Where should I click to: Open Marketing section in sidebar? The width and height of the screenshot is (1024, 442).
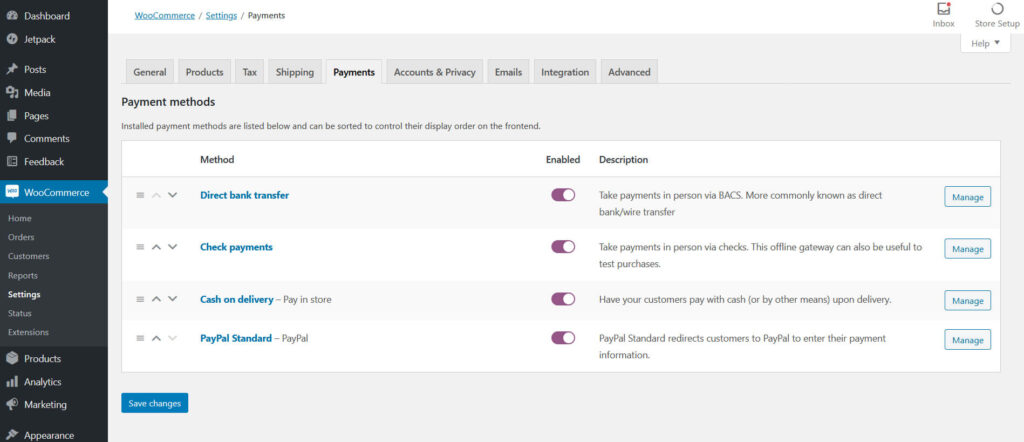(45, 405)
